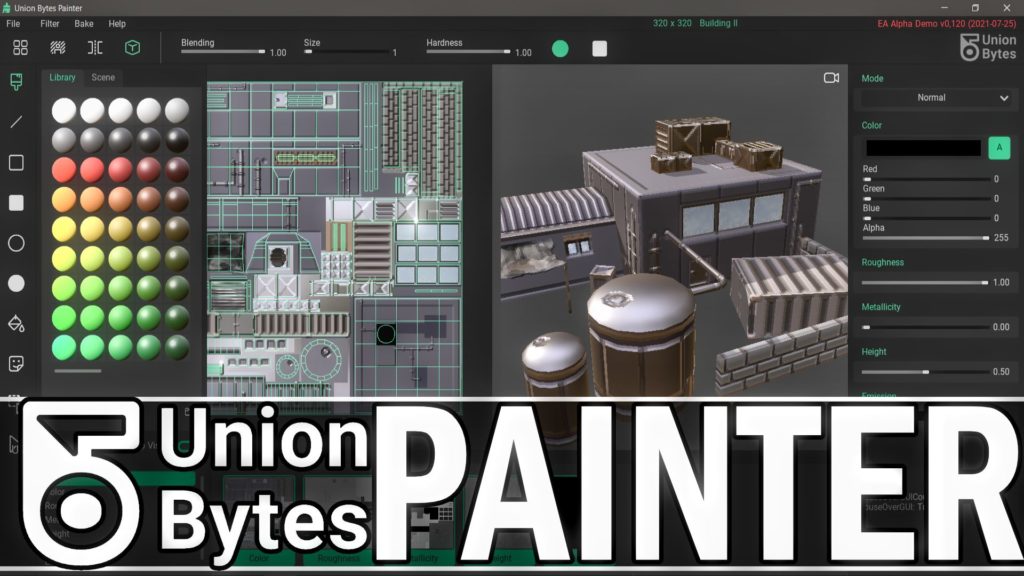Select the paint bucket fill tool
The height and width of the screenshot is (576, 1024).
[16, 323]
